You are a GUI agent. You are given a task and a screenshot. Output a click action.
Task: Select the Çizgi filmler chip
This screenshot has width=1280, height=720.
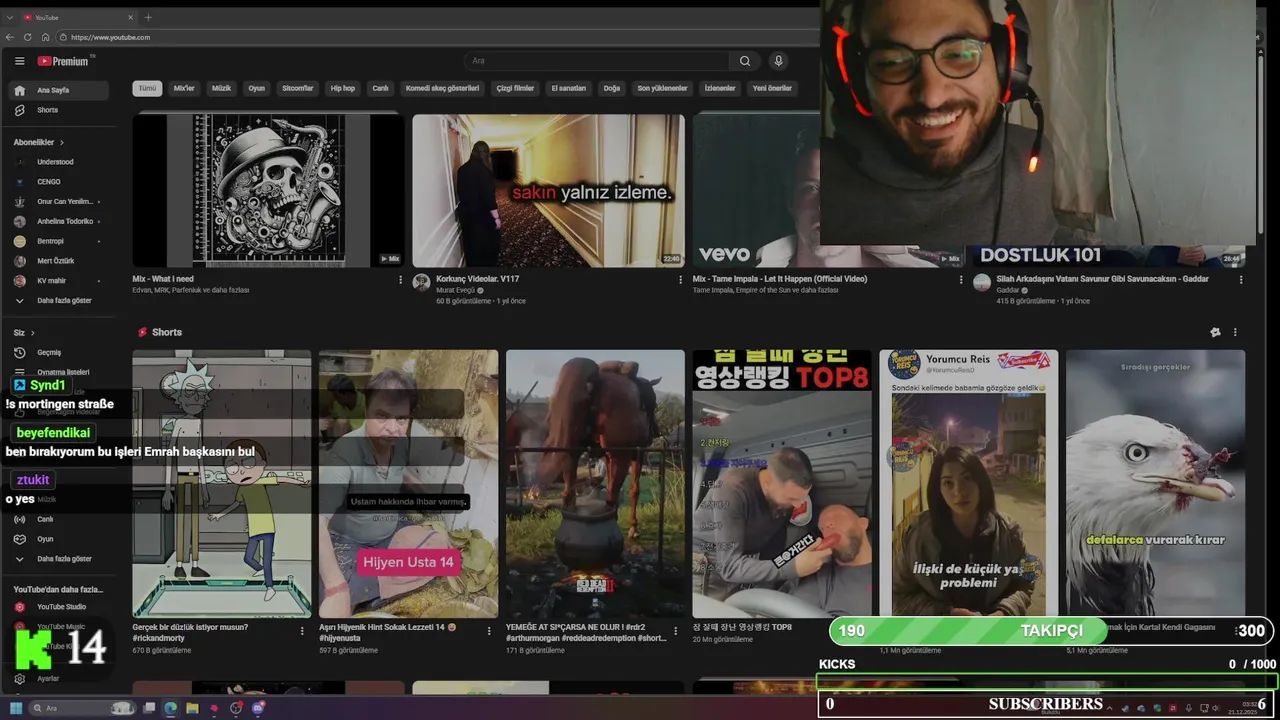click(x=515, y=88)
